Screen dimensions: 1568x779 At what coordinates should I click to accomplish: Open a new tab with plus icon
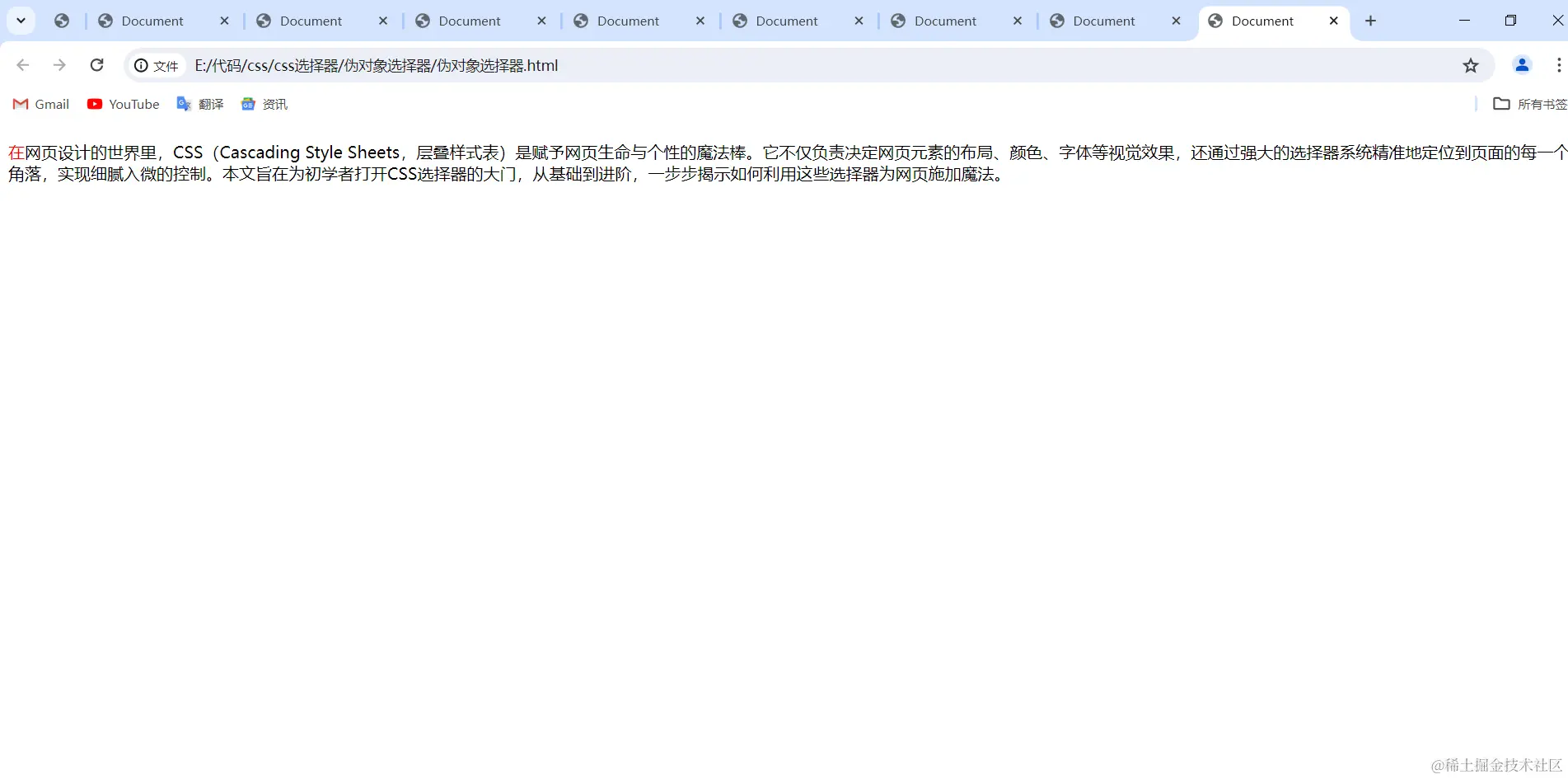tap(1370, 21)
